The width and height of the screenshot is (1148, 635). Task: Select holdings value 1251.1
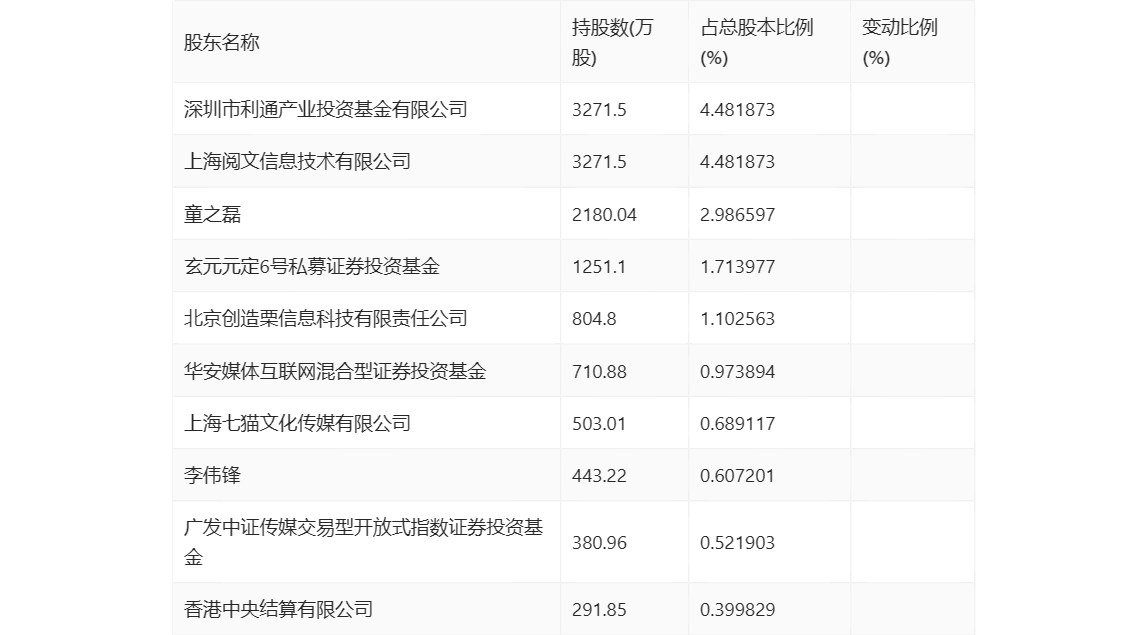pos(599,266)
